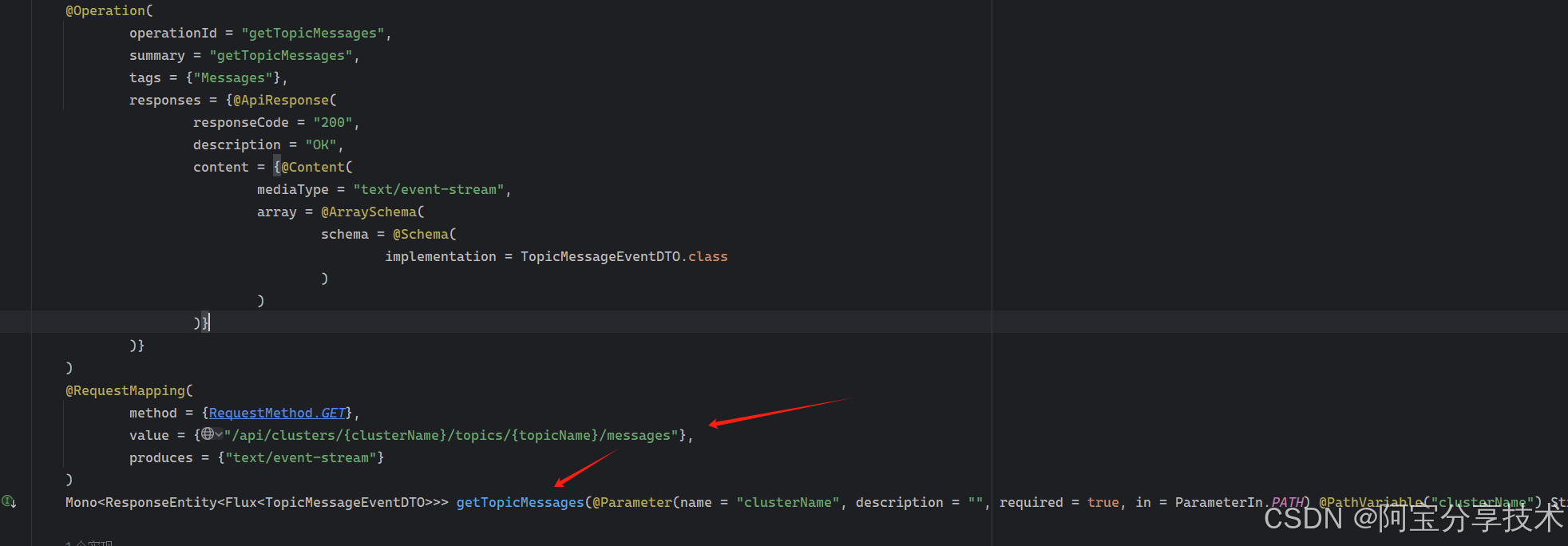Click ResponseEntity in the return type
Image resolution: width=1568 pixels, height=546 pixels.
[161, 502]
